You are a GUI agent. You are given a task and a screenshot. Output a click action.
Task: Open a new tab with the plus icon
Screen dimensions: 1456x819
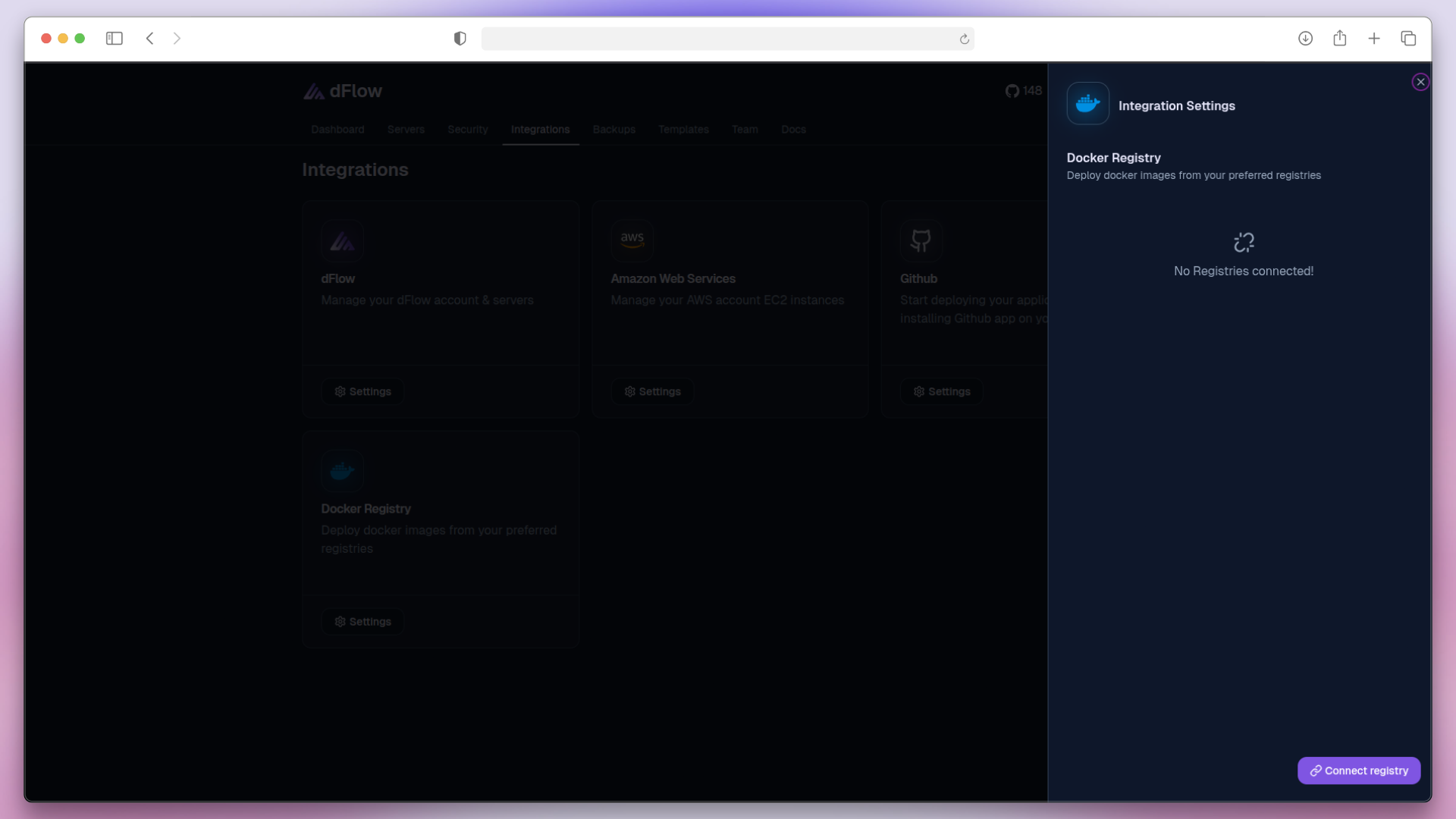(1373, 39)
